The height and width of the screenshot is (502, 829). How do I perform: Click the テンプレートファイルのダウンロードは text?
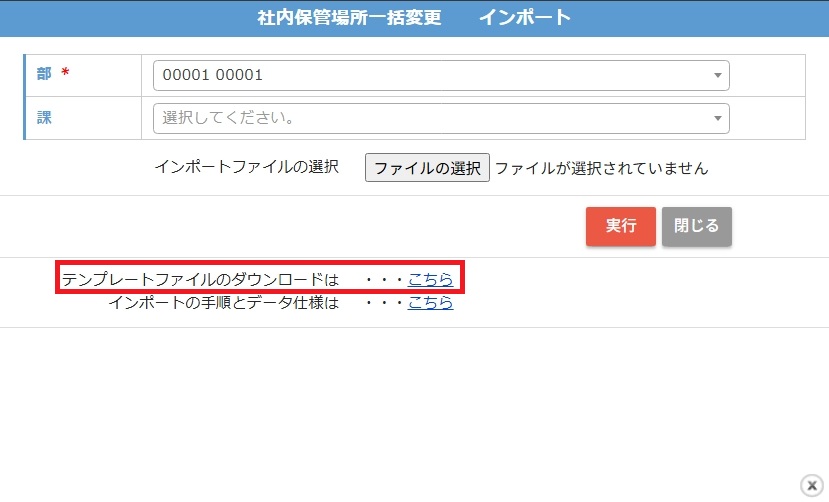[200, 279]
